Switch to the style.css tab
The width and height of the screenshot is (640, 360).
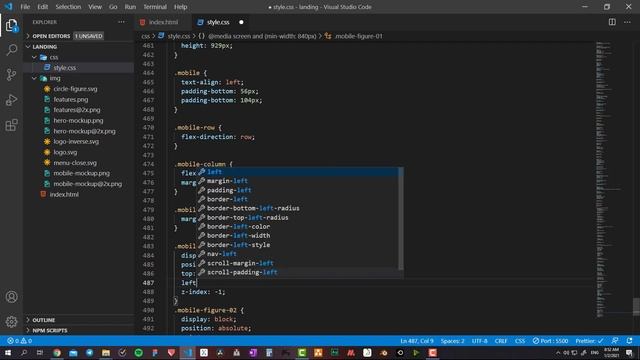(x=218, y=22)
